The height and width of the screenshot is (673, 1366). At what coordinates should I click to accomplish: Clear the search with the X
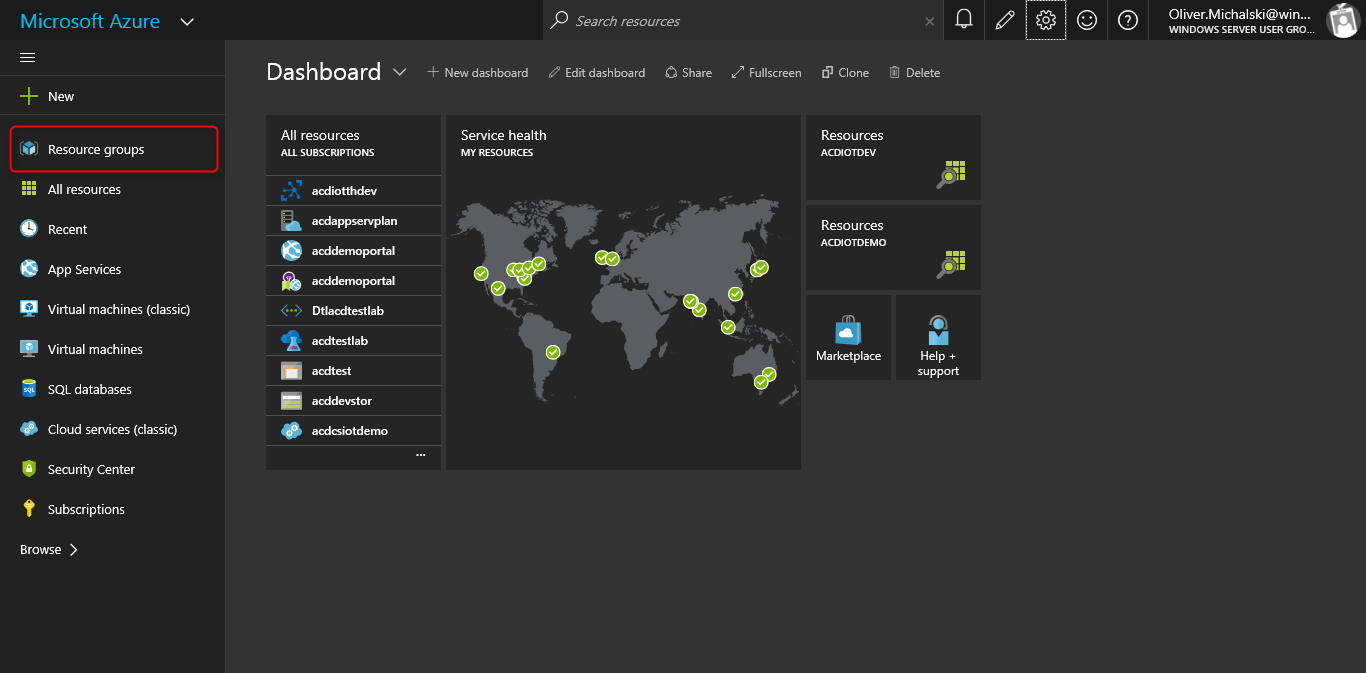pos(930,21)
